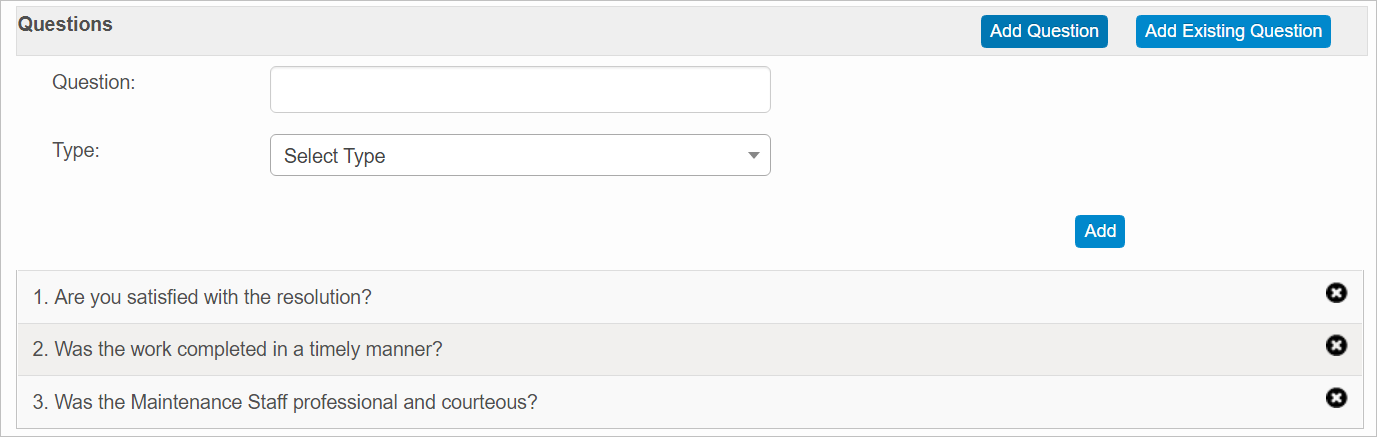This screenshot has height=437, width=1377.
Task: Click the '3.' number of the third question
Action: click(x=40, y=402)
